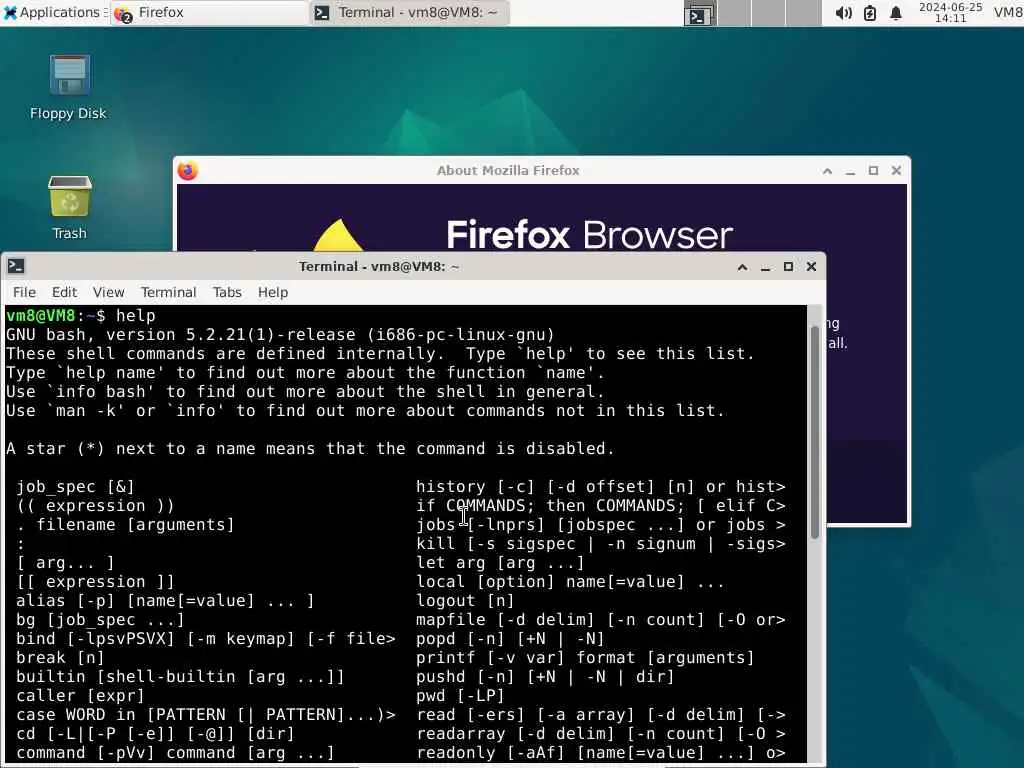Viewport: 1024px width, 768px height.
Task: Minimize the About Mozilla Firefox window
Action: (x=850, y=171)
